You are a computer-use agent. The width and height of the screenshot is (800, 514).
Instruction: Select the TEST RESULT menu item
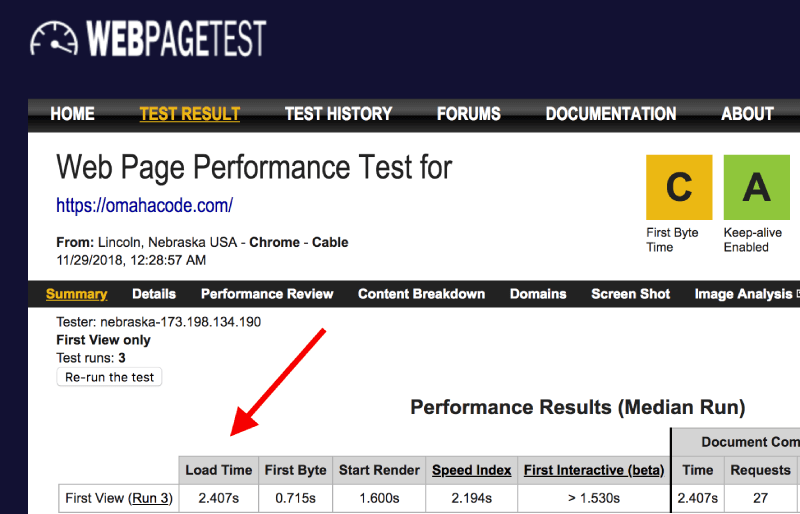pos(190,114)
